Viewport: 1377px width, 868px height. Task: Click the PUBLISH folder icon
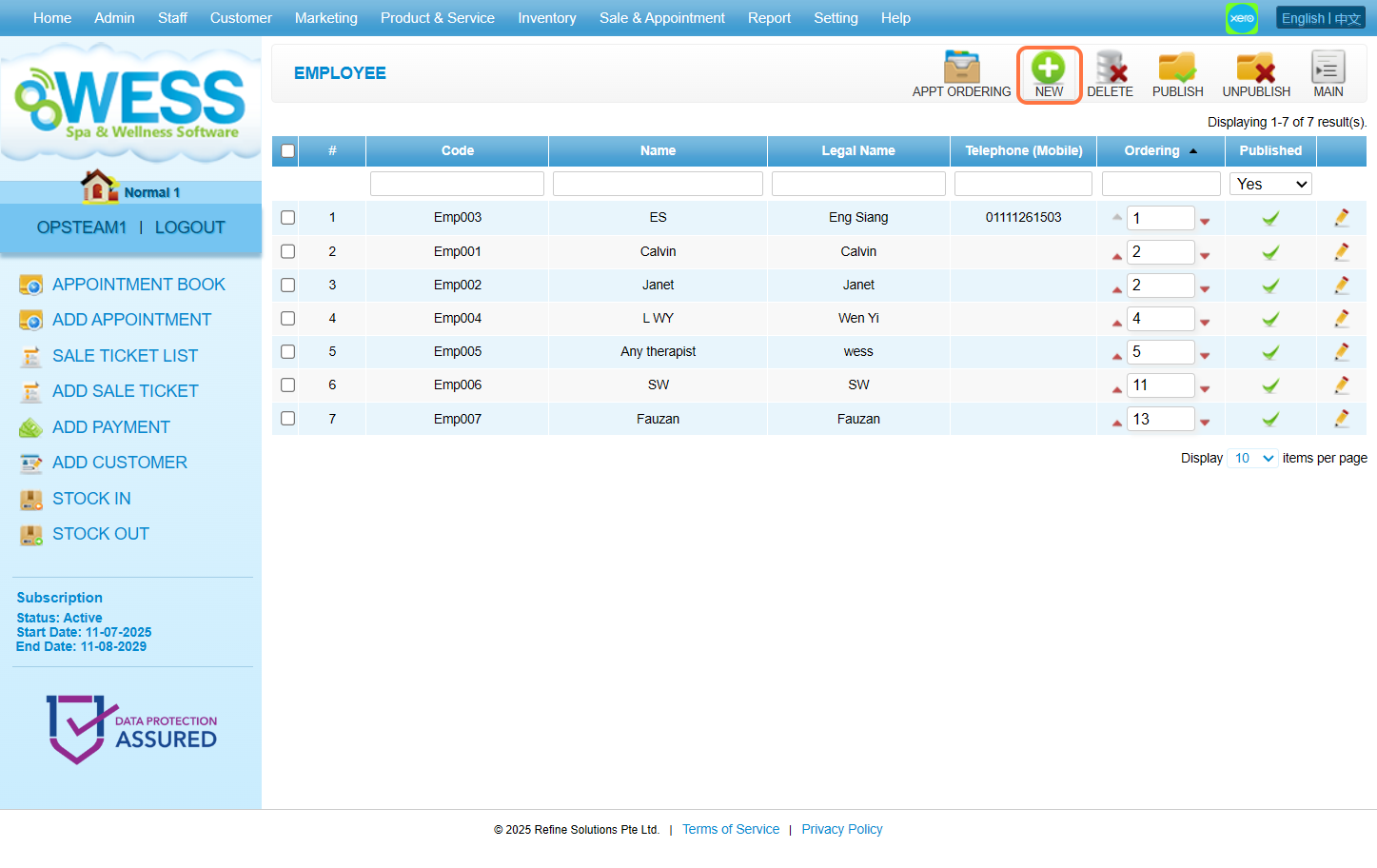(1177, 69)
